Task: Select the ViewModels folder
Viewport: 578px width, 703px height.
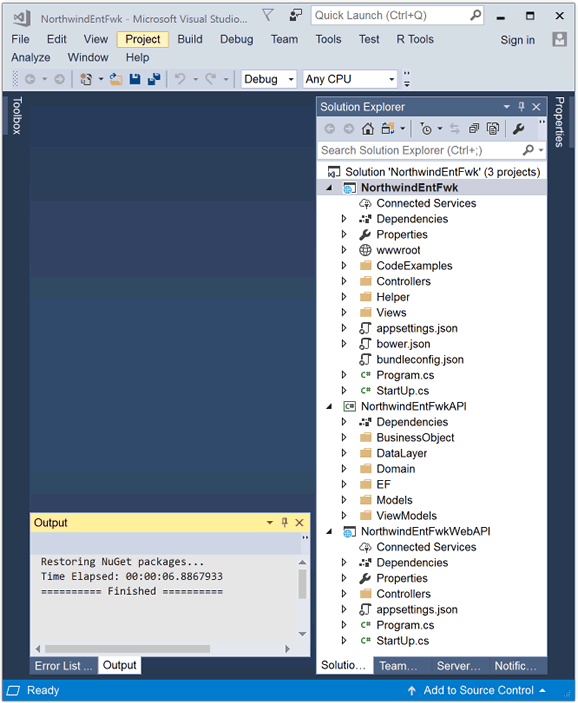Action: [x=406, y=516]
